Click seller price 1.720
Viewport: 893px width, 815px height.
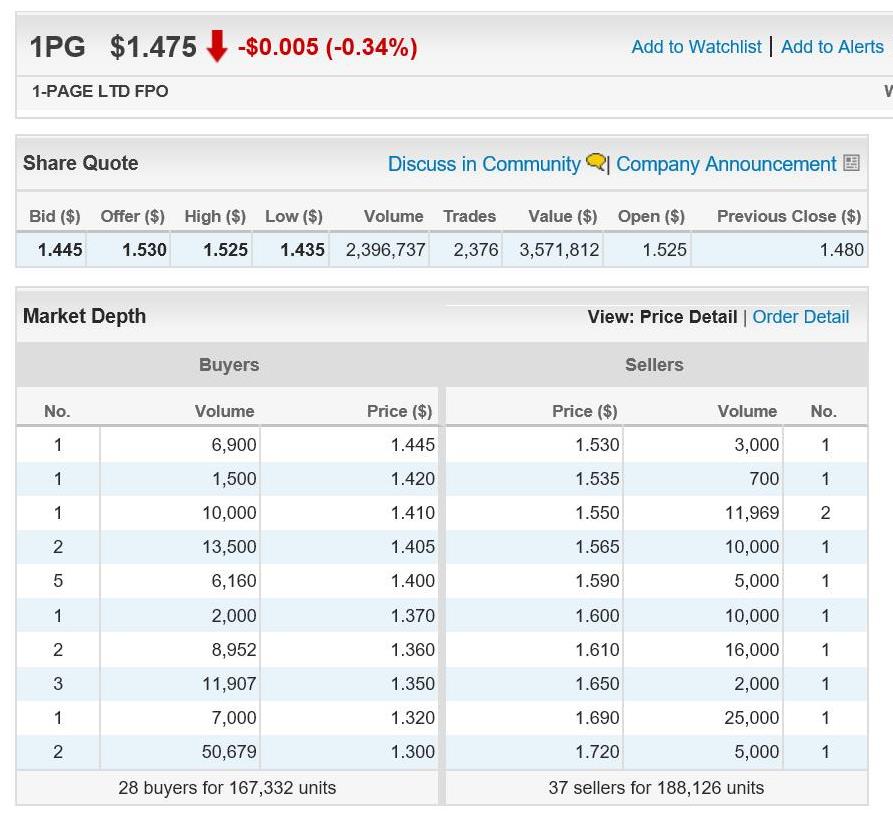(x=597, y=752)
